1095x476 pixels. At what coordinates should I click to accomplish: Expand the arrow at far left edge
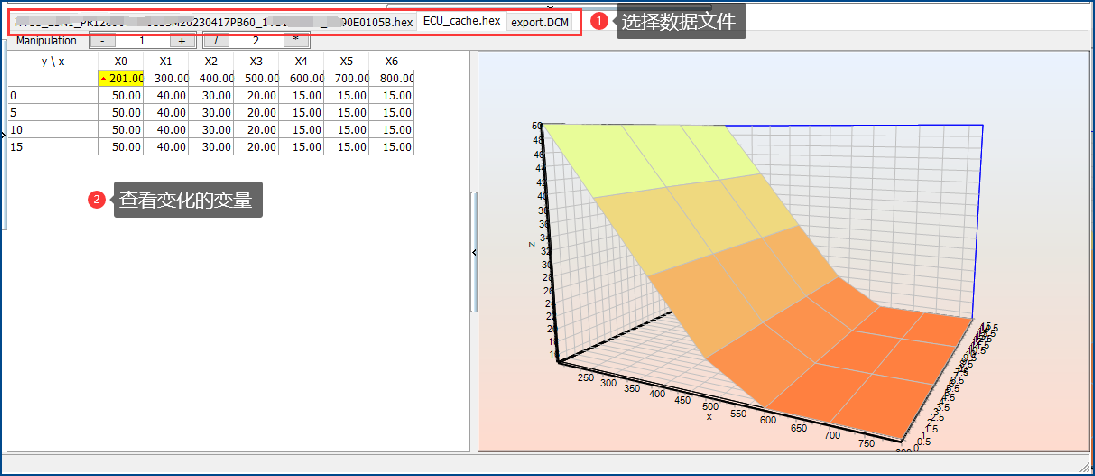point(3,133)
